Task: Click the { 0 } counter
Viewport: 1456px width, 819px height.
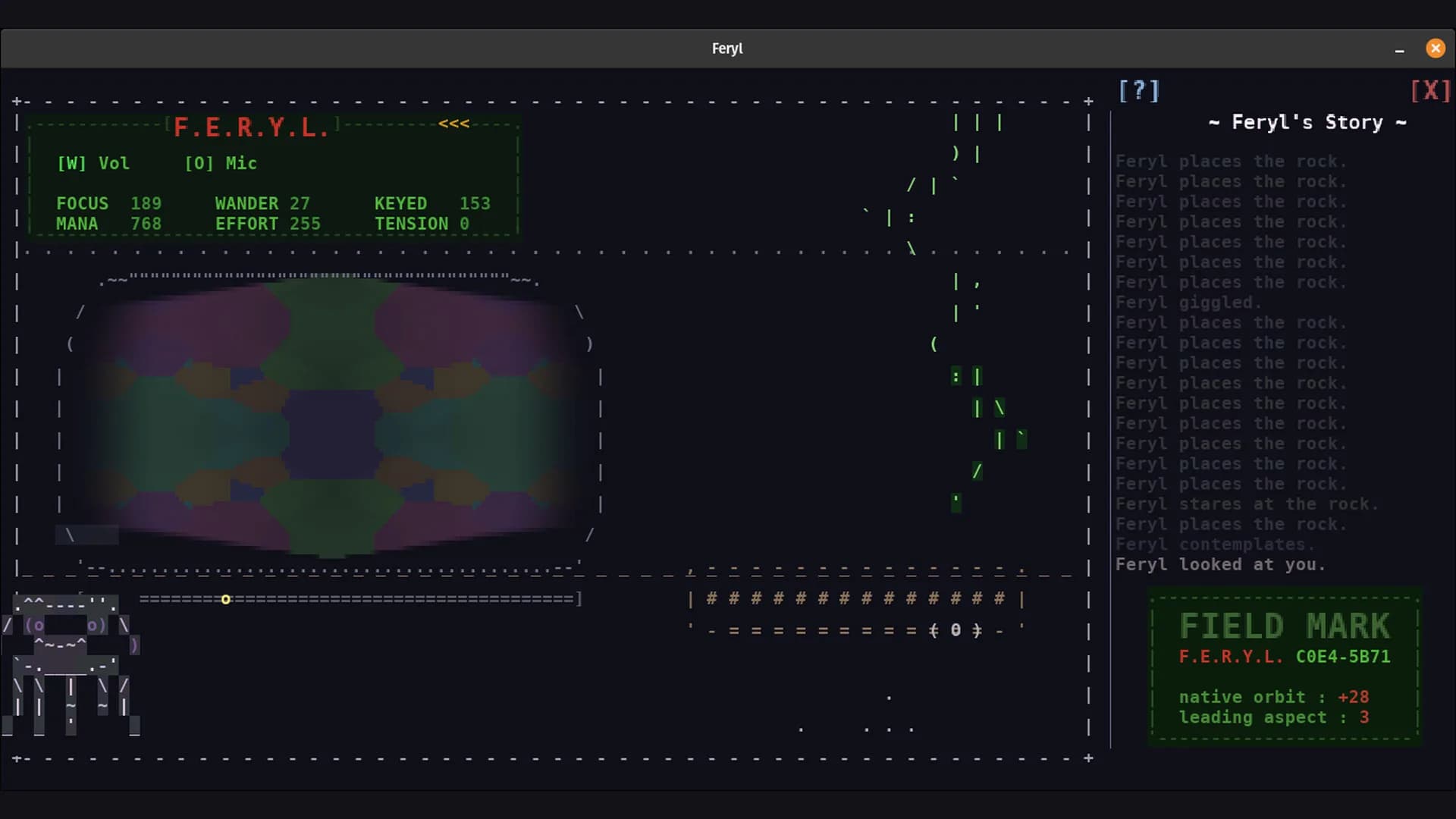Action: pyautogui.click(x=955, y=630)
